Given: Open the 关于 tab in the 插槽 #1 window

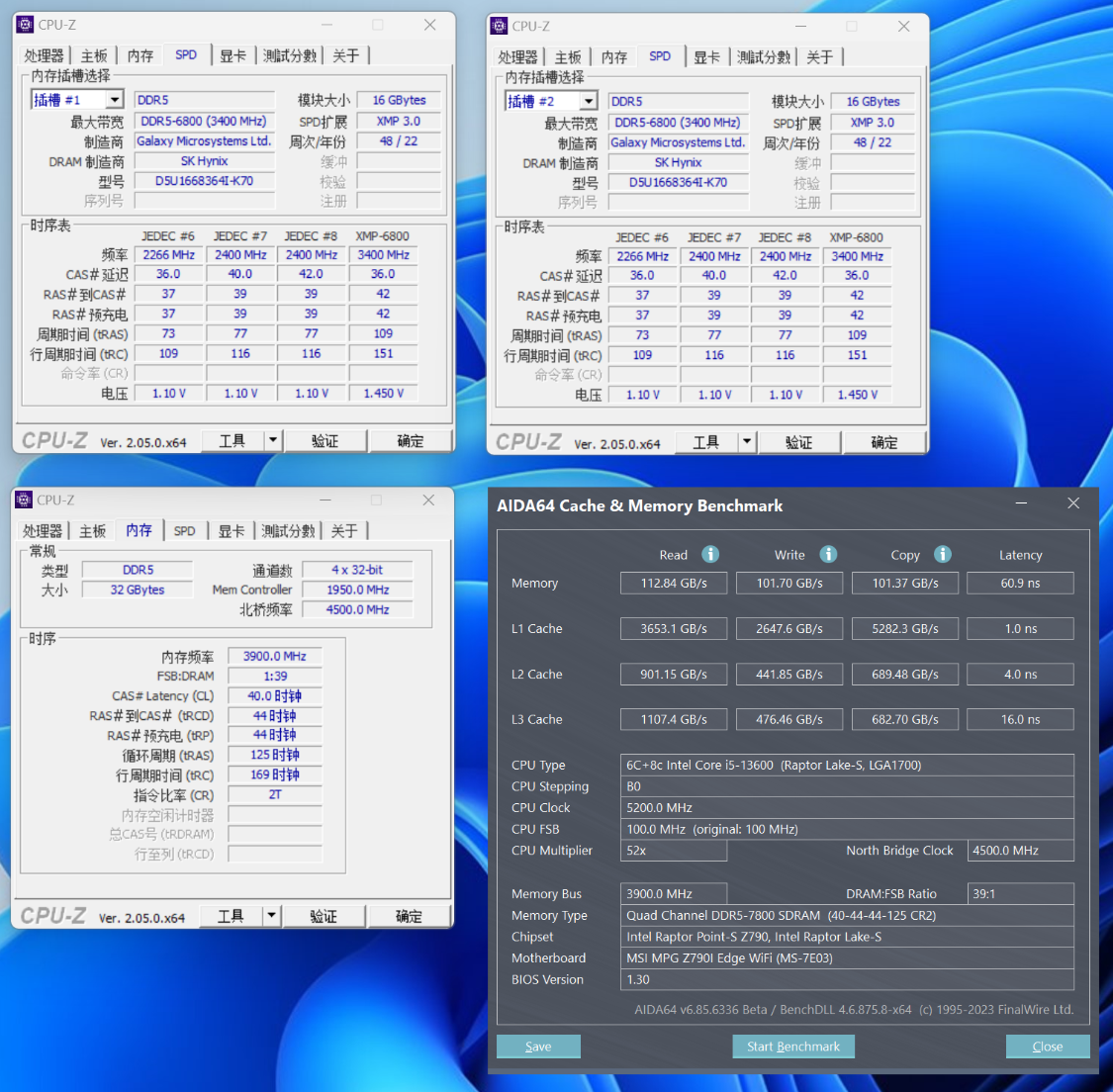Looking at the screenshot, I should click(x=345, y=55).
